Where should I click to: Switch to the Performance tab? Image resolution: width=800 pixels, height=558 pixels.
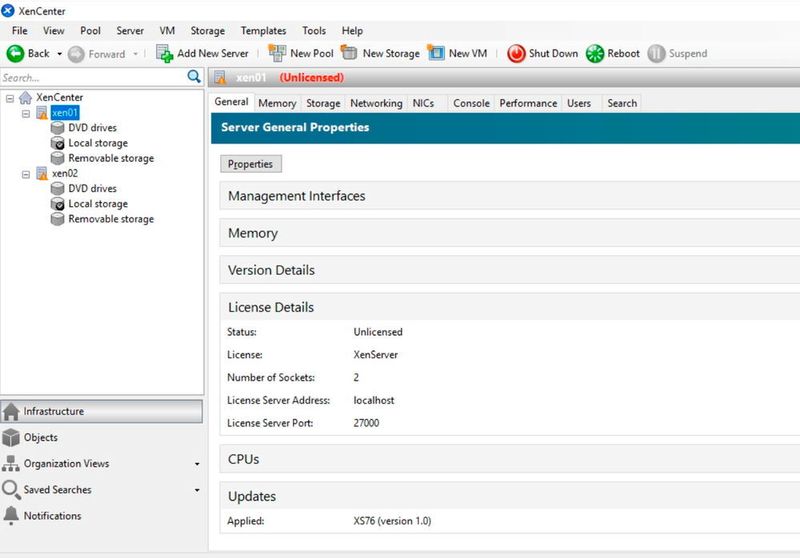pos(528,103)
